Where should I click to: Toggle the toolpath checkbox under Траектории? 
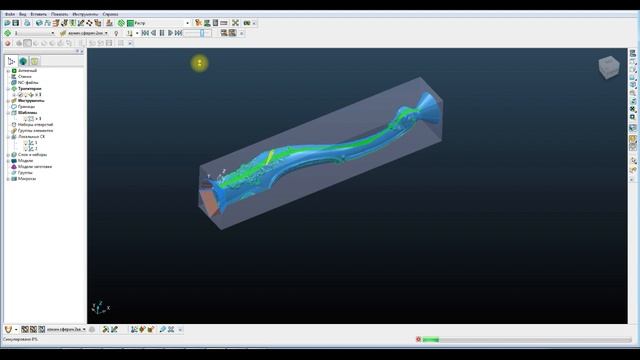[x=20, y=95]
